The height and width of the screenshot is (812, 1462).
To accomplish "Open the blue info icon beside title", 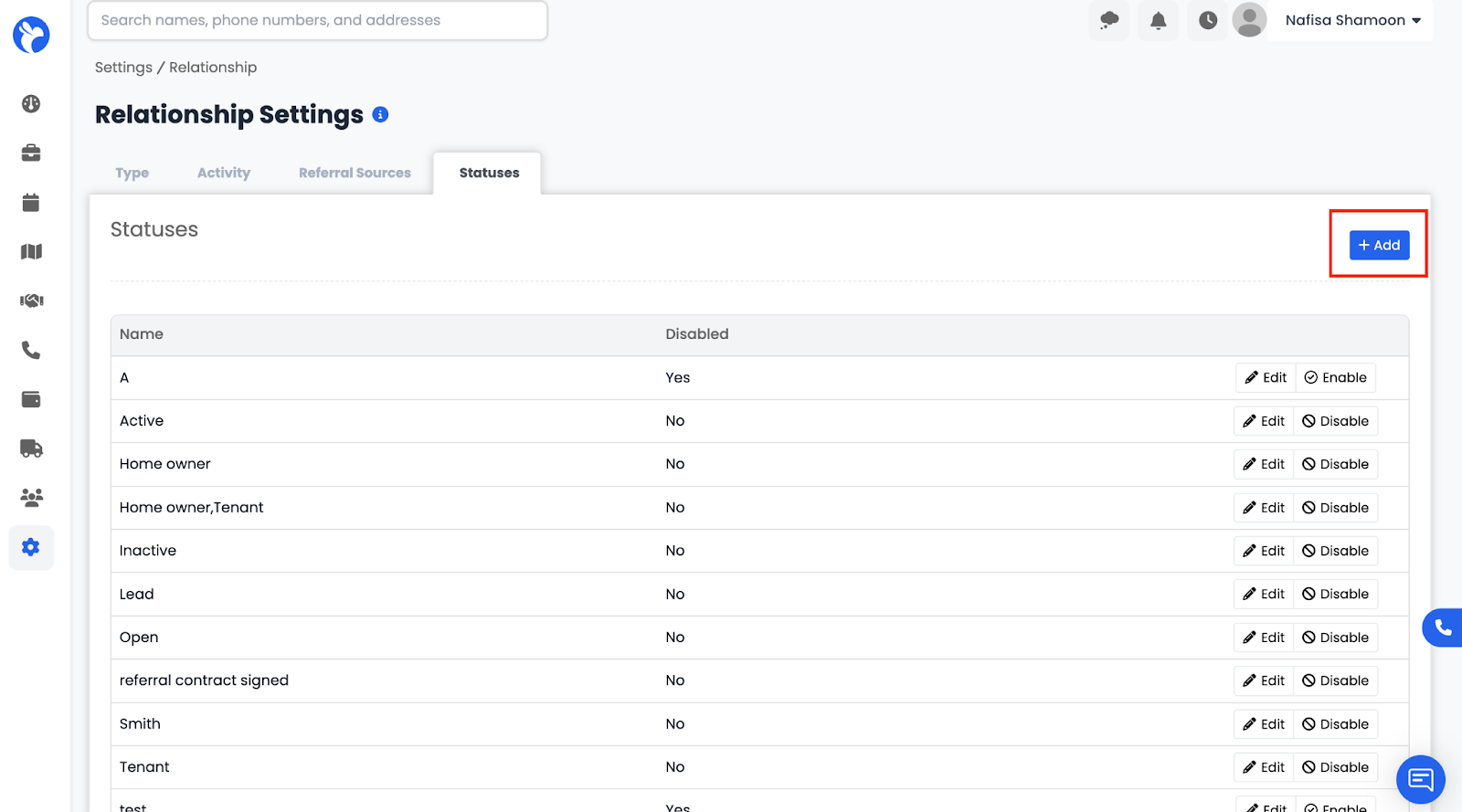I will pyautogui.click(x=380, y=115).
